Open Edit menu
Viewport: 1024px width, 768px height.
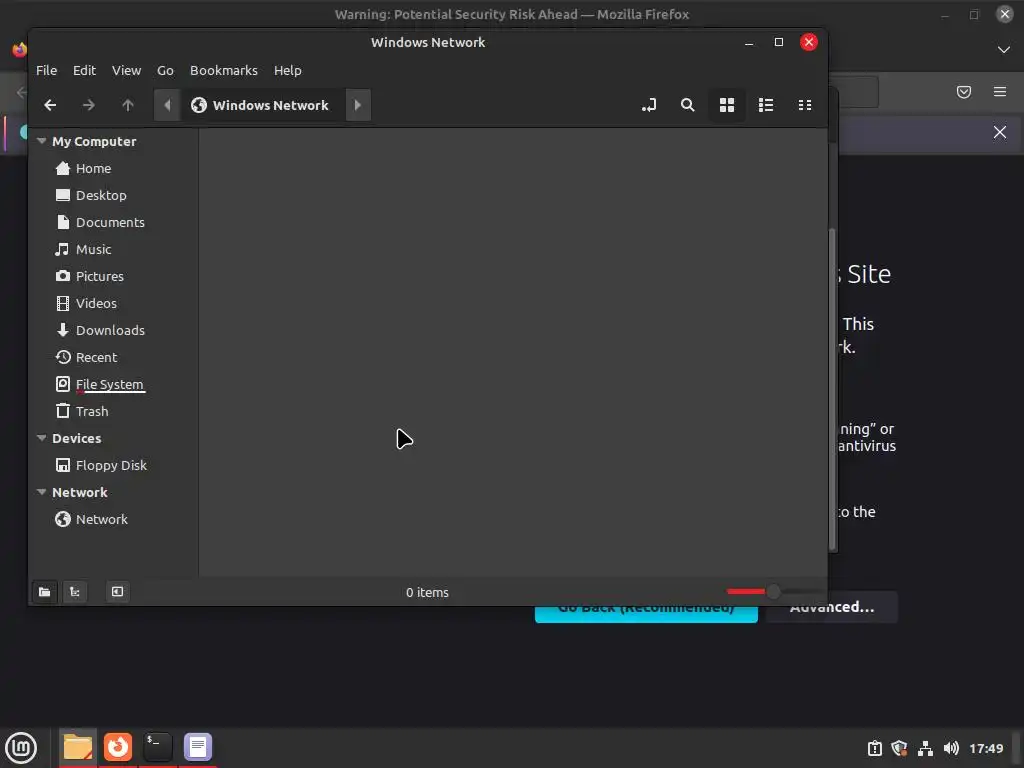pyautogui.click(x=84, y=71)
